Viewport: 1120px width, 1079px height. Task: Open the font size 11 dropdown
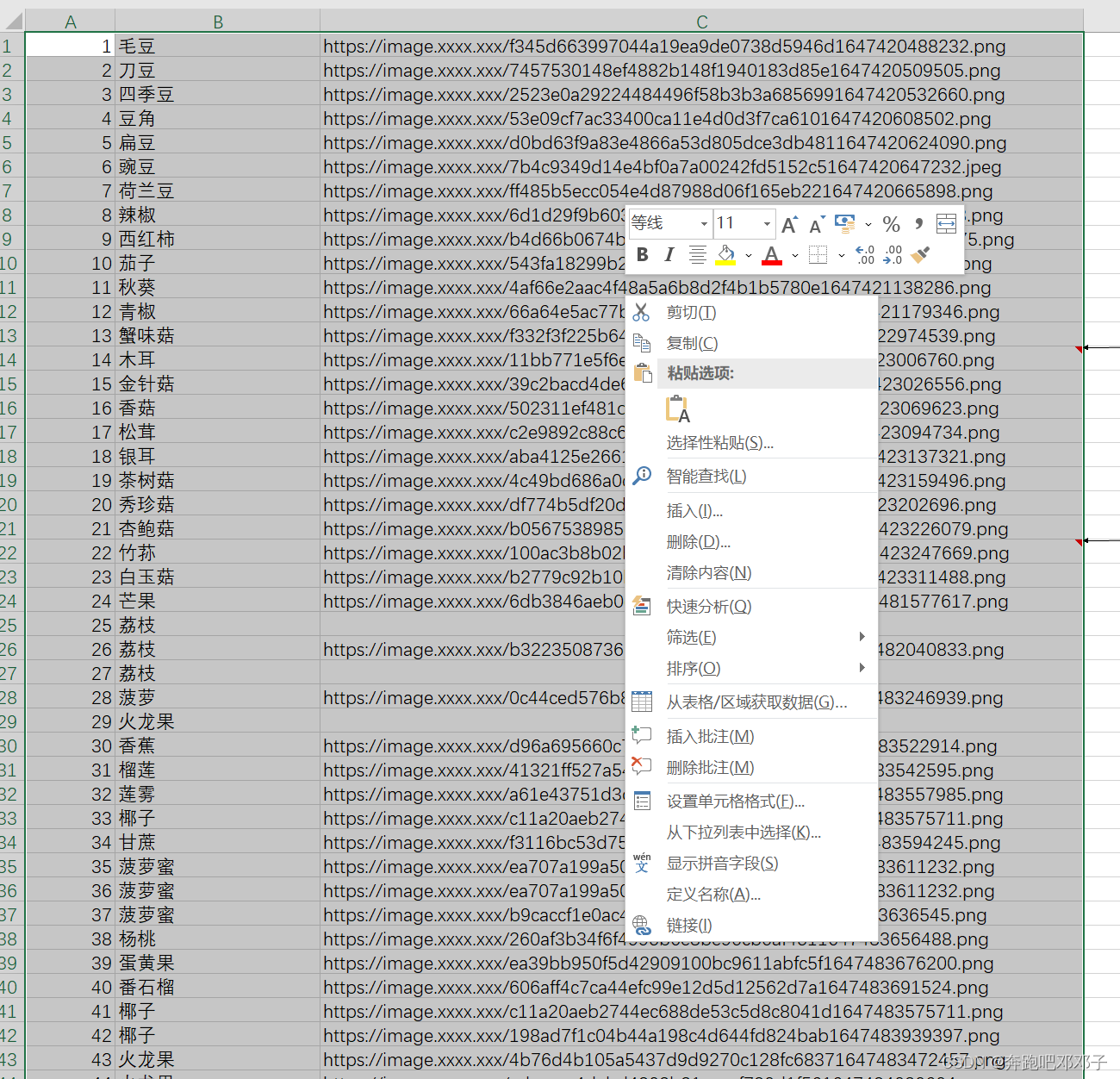[767, 224]
